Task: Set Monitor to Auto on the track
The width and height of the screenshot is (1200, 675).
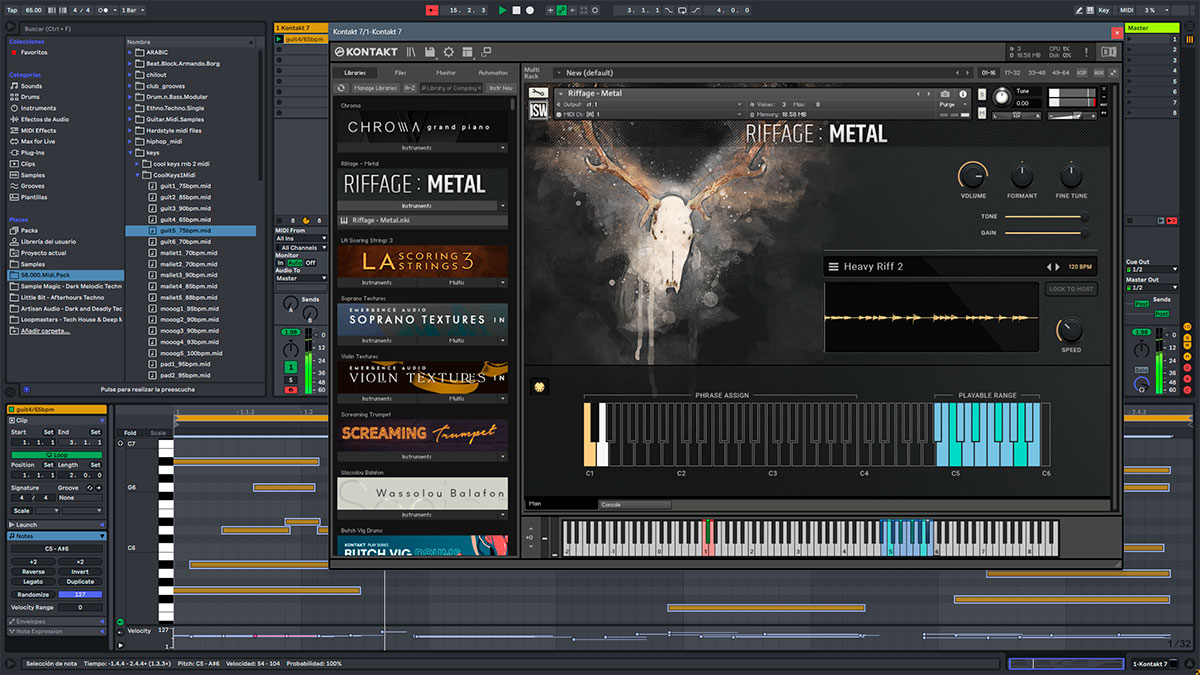Action: [295, 263]
